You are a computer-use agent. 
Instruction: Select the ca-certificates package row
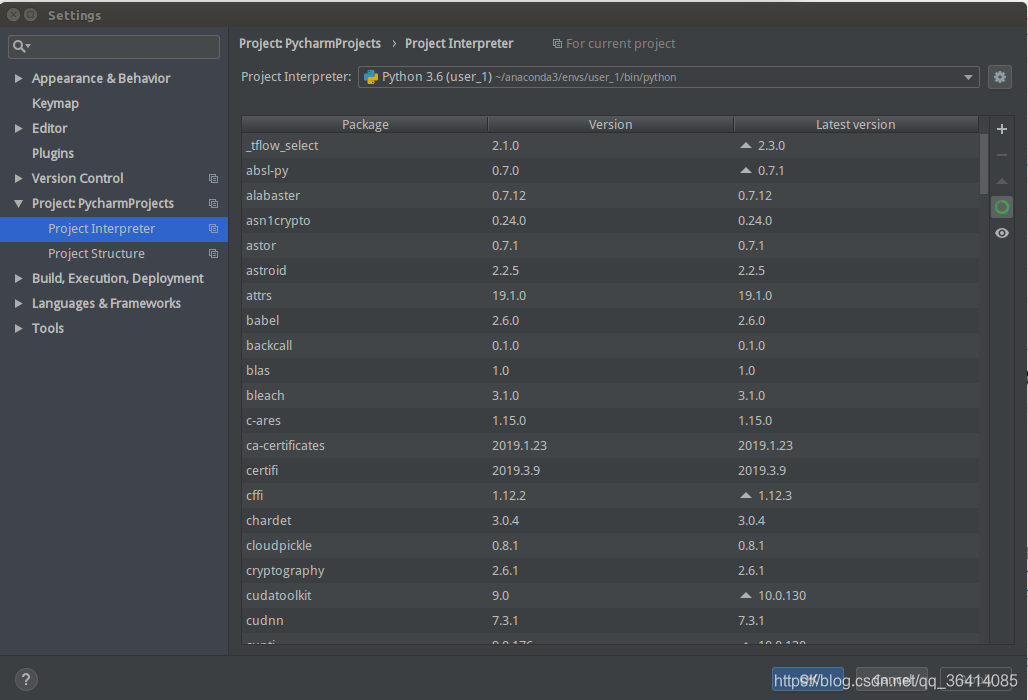coord(610,445)
